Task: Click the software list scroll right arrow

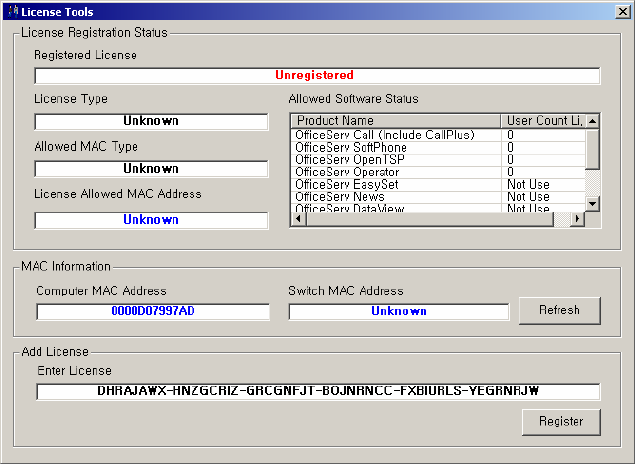Action: tap(577, 219)
